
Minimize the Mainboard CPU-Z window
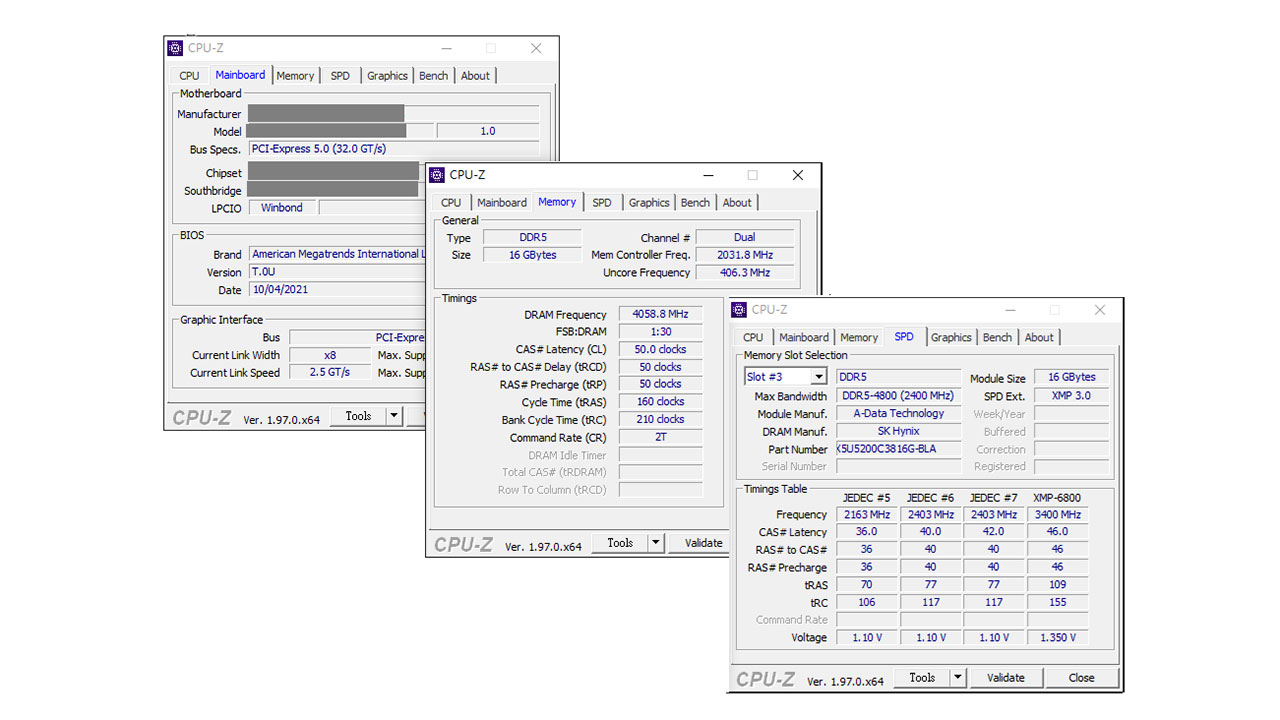coord(447,48)
